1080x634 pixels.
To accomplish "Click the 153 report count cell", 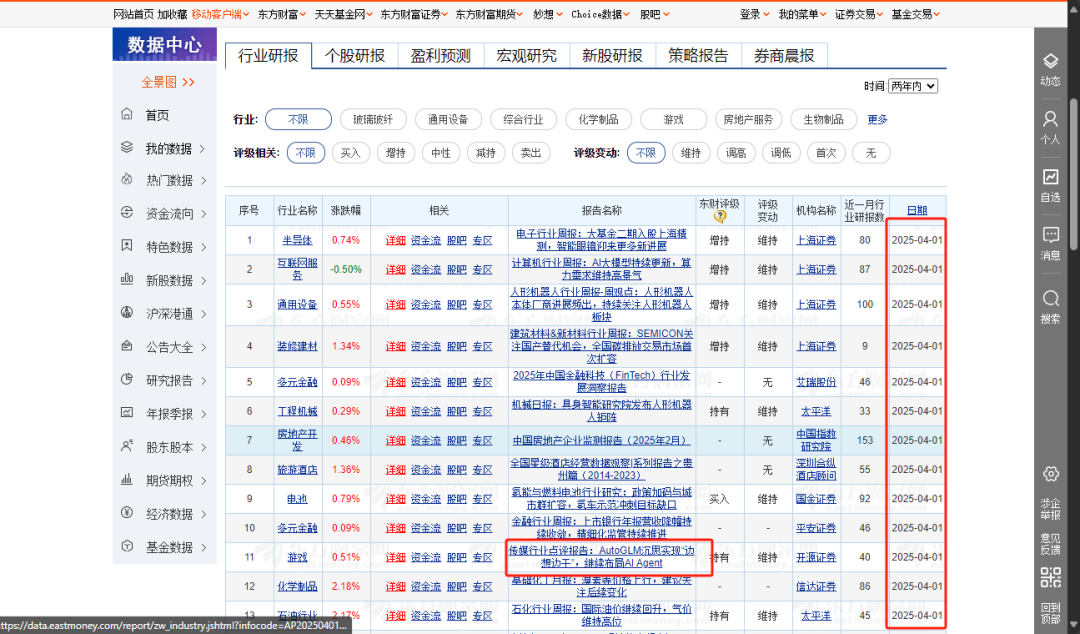I will 865,440.
